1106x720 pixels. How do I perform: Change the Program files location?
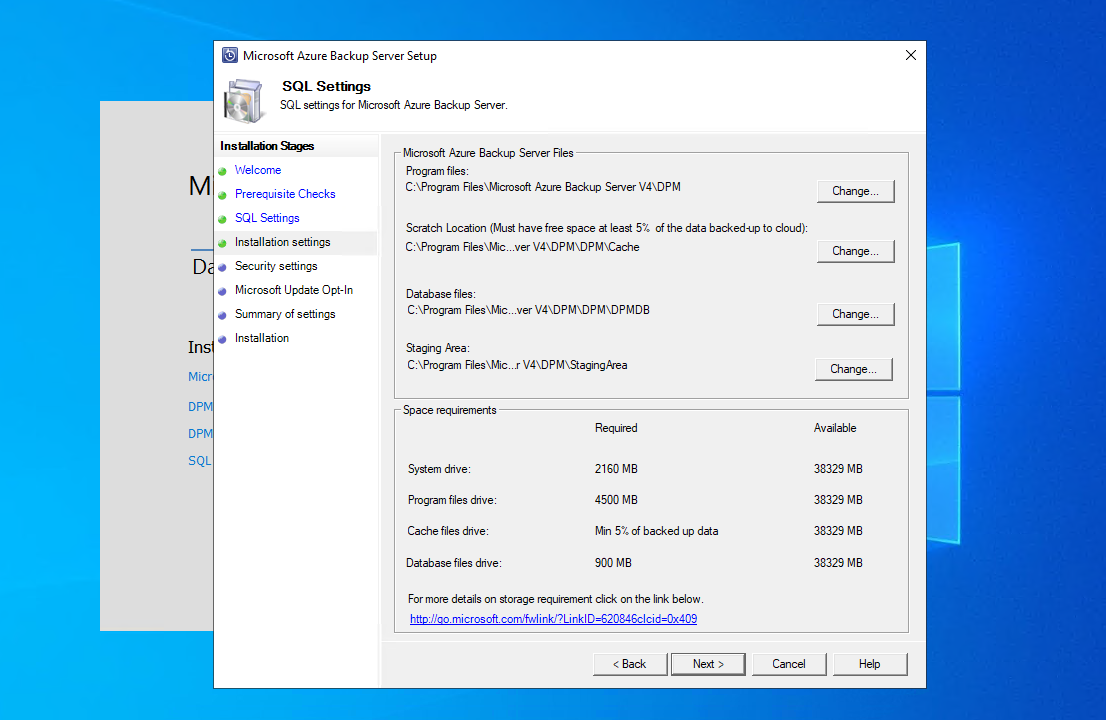[856, 191]
